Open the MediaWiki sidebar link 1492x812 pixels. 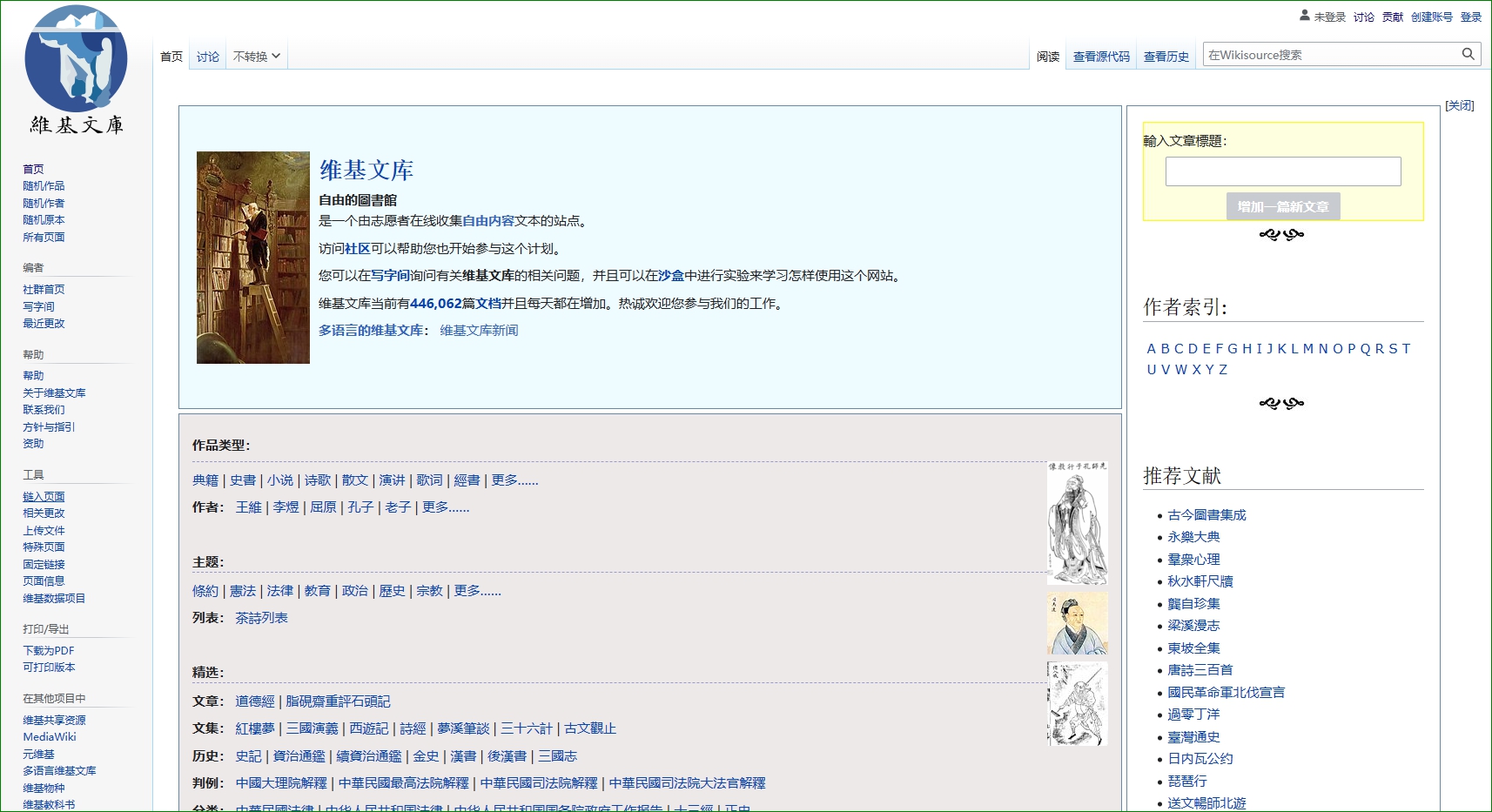[x=50, y=737]
